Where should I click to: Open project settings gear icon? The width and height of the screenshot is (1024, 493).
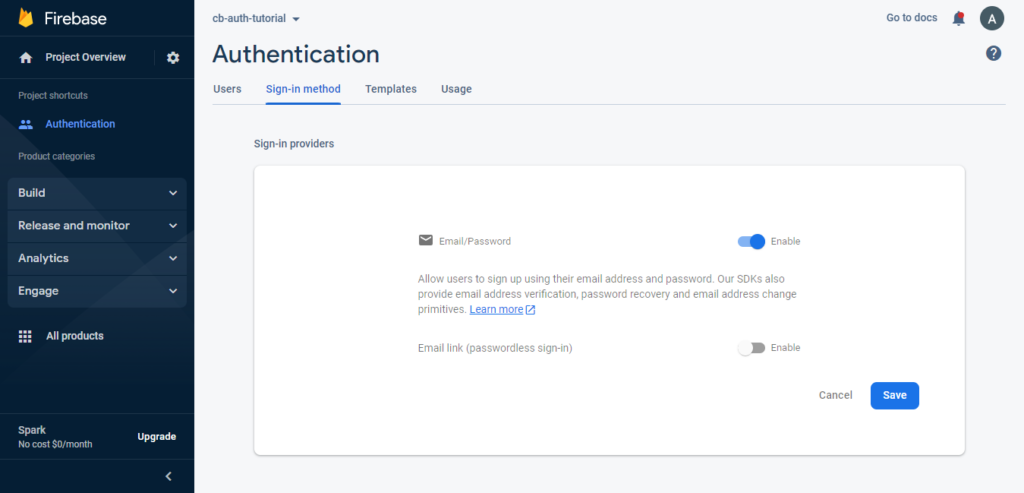(172, 57)
